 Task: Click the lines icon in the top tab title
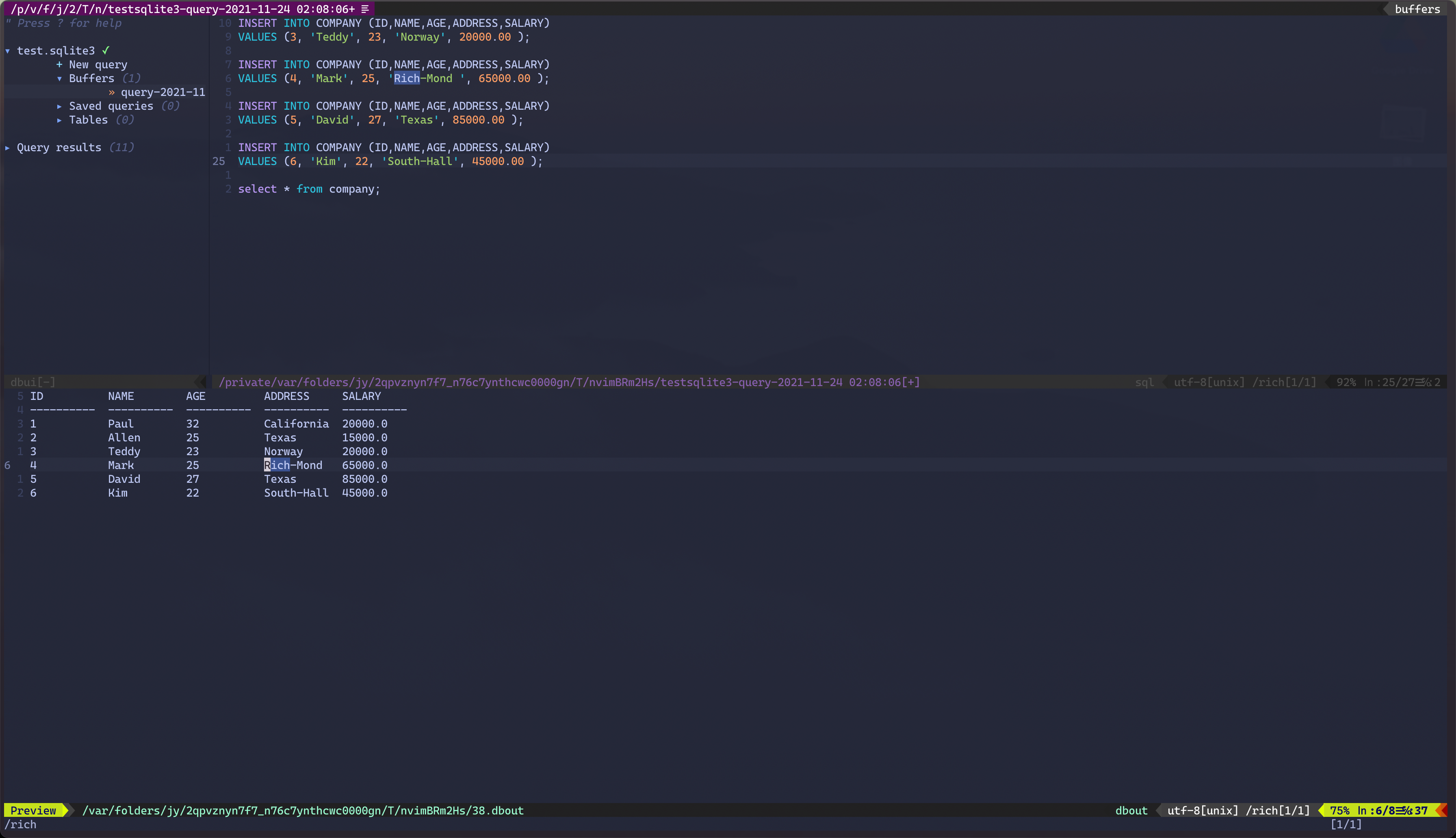click(x=365, y=9)
